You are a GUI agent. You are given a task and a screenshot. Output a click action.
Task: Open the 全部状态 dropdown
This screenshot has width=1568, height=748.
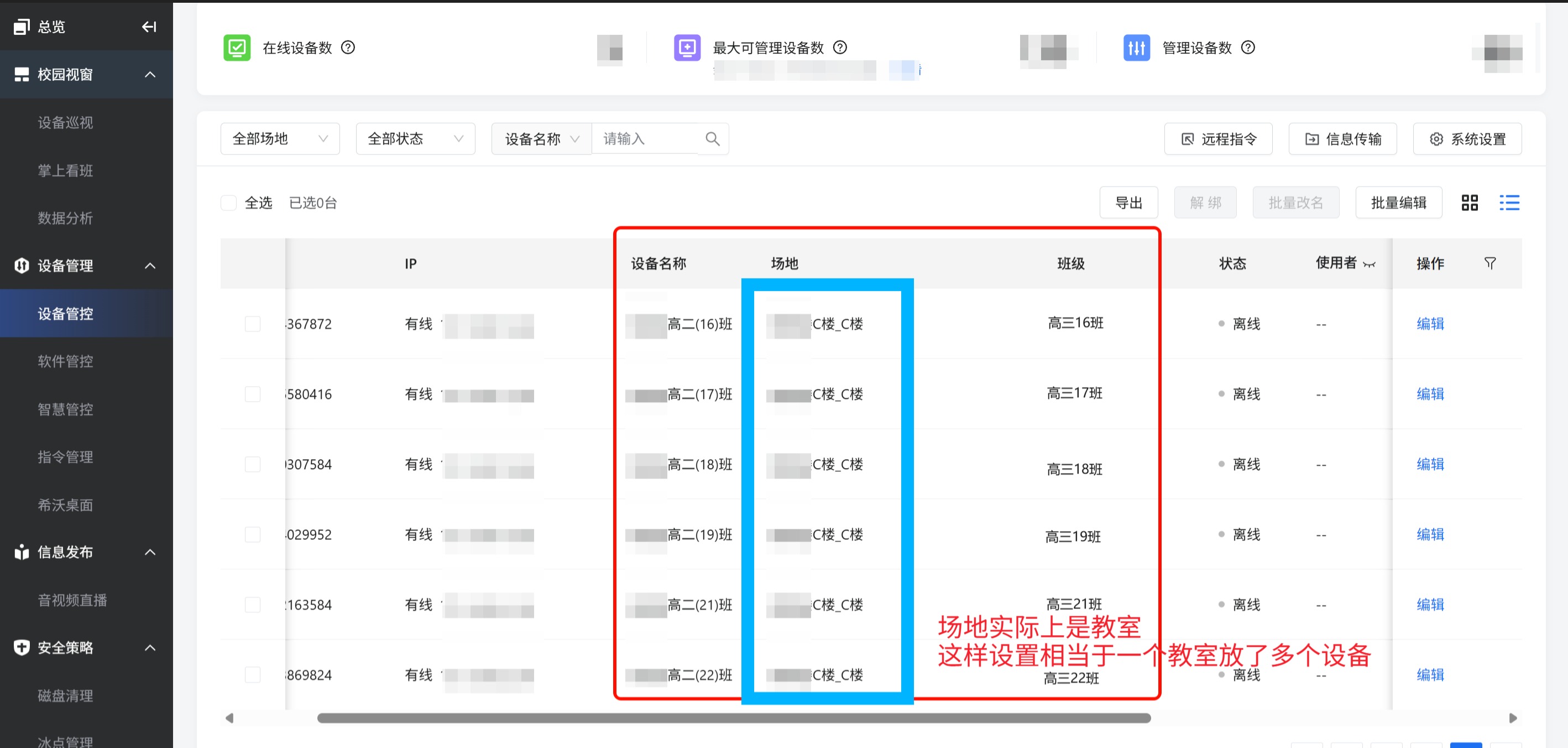pos(415,139)
